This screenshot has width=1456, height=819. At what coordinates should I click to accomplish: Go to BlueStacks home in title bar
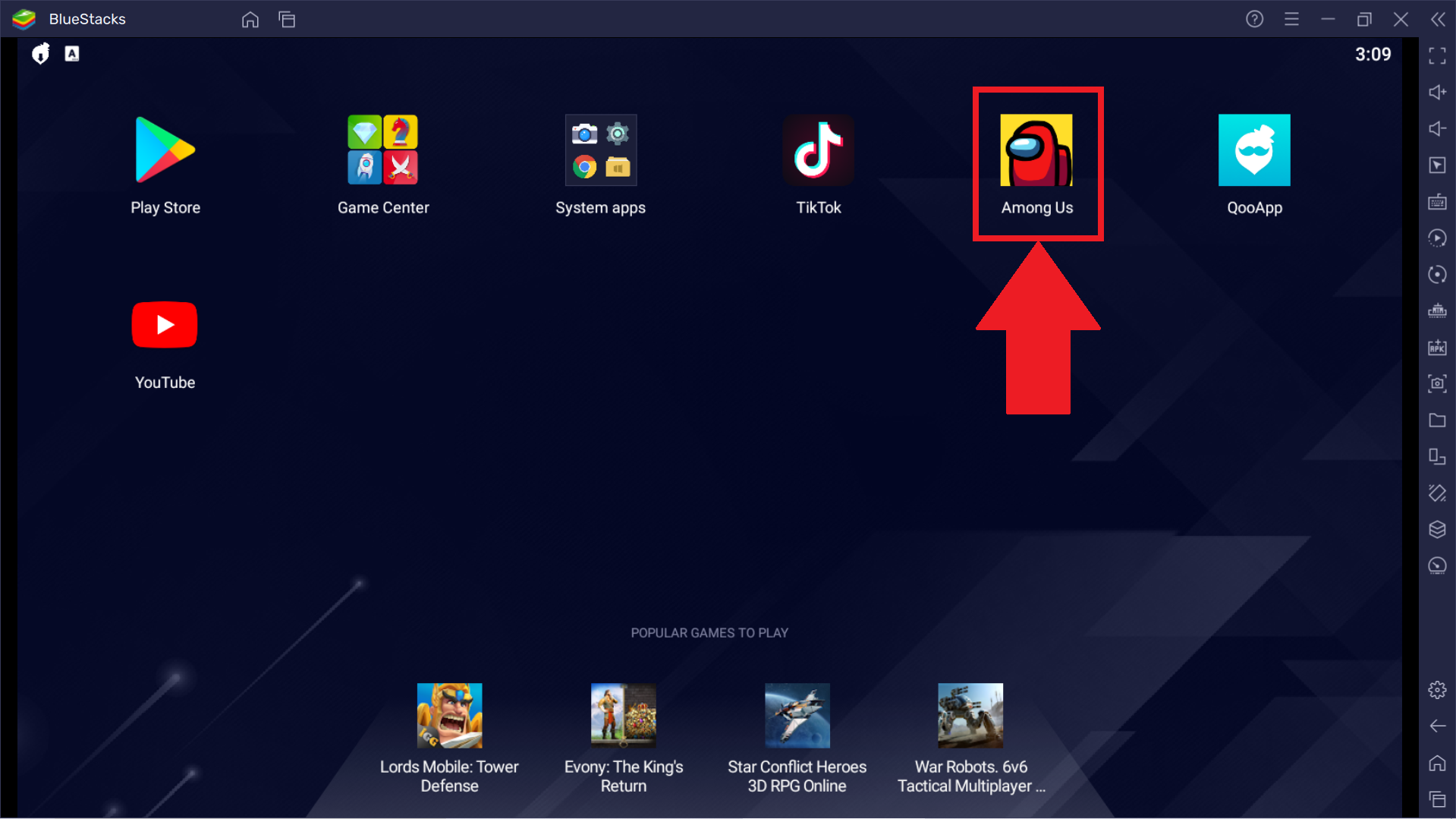(x=250, y=20)
